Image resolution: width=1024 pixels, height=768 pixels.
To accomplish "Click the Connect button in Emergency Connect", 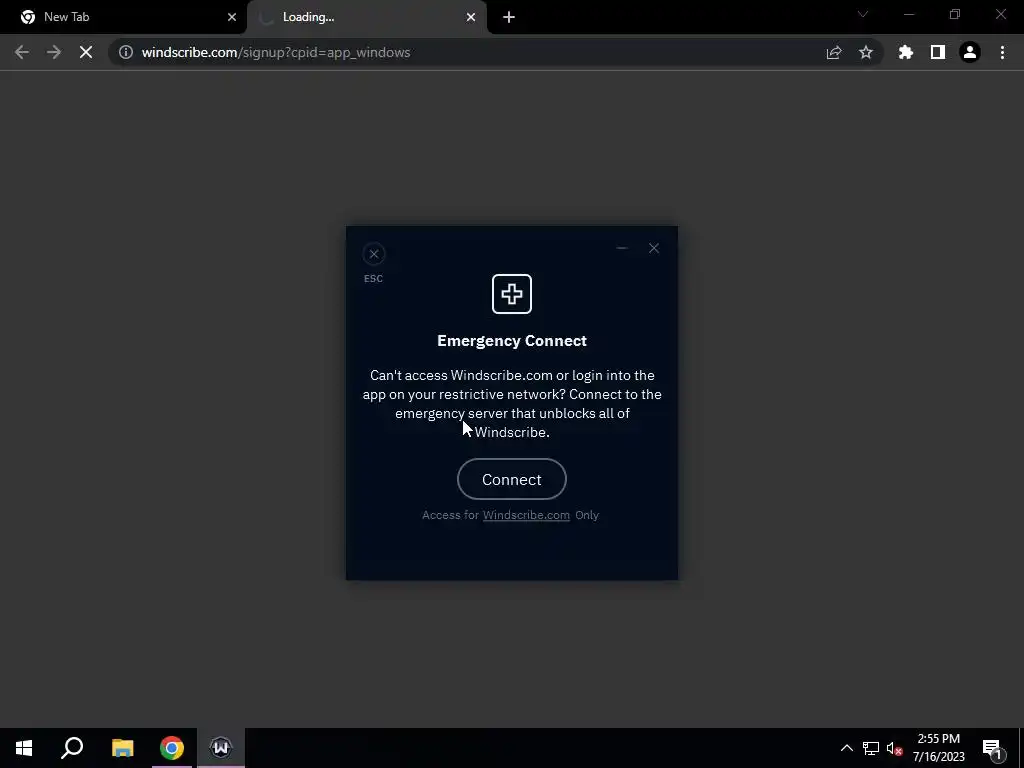I will (511, 479).
